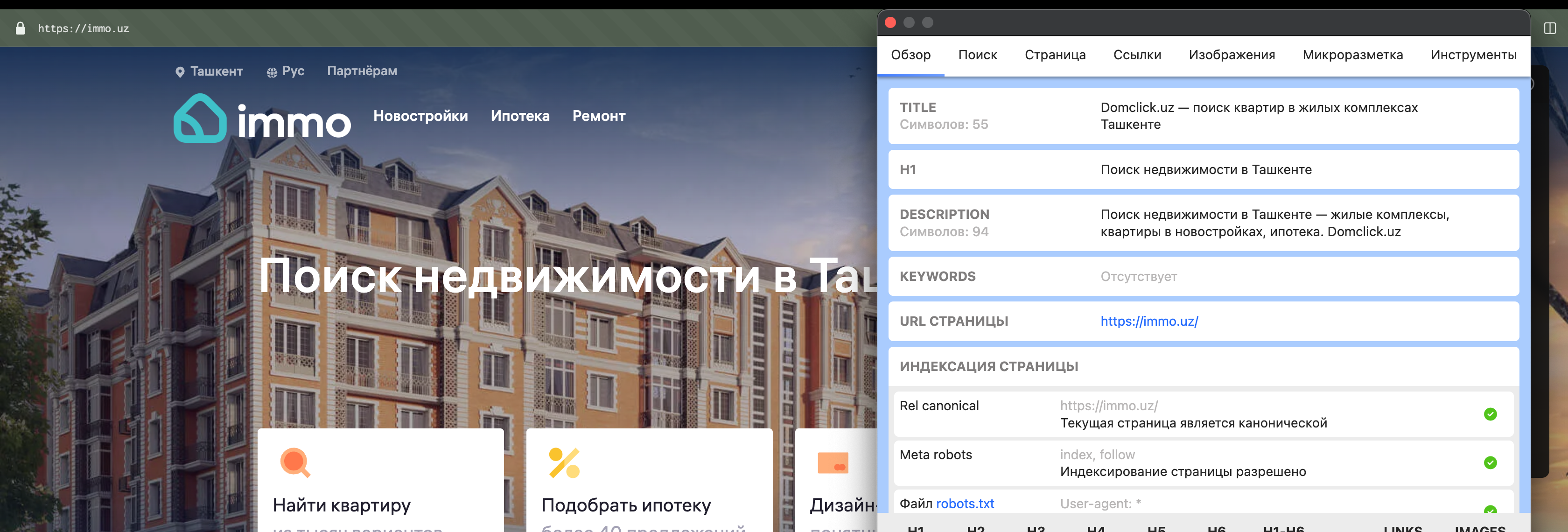Follow the https://immo.uz/ page URL link

[x=1148, y=321]
